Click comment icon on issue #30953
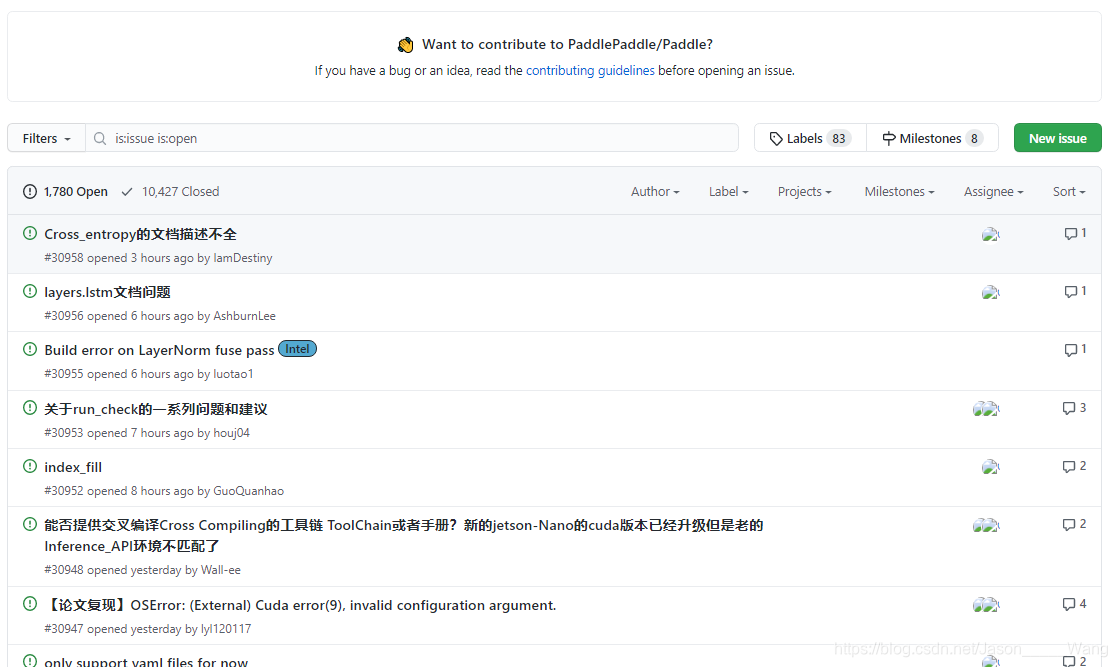1117x667 pixels. click(x=1069, y=408)
